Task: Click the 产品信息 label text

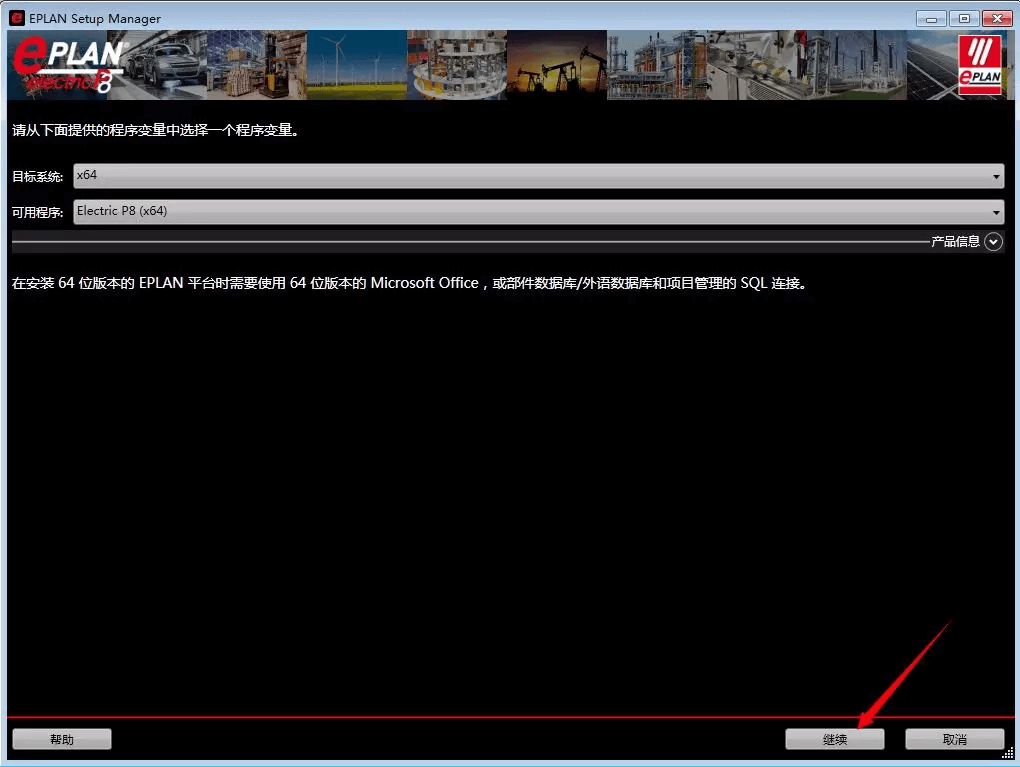Action: coord(955,242)
